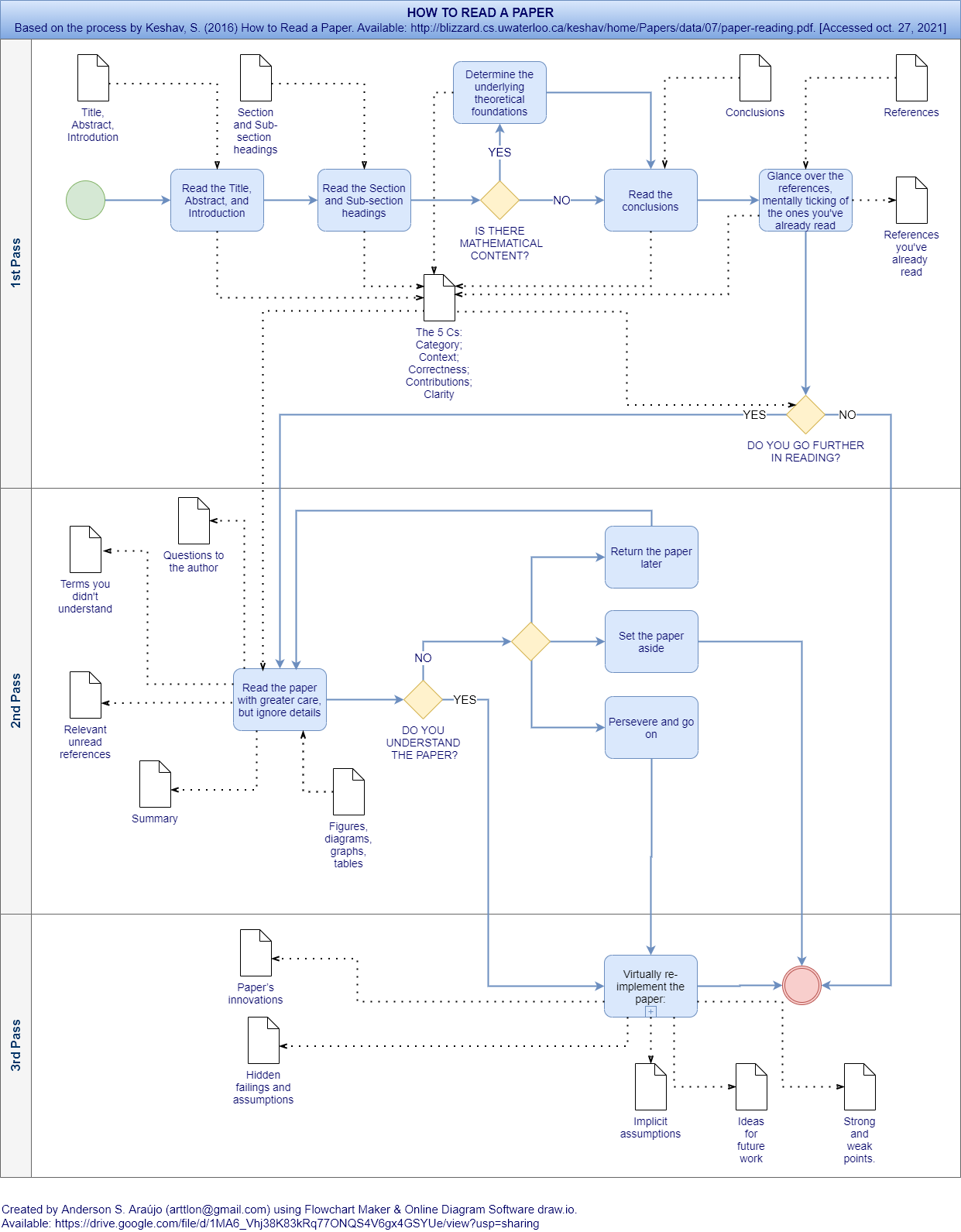The image size is (961, 1232).
Task: Click the red end circle
Action: click(801, 986)
